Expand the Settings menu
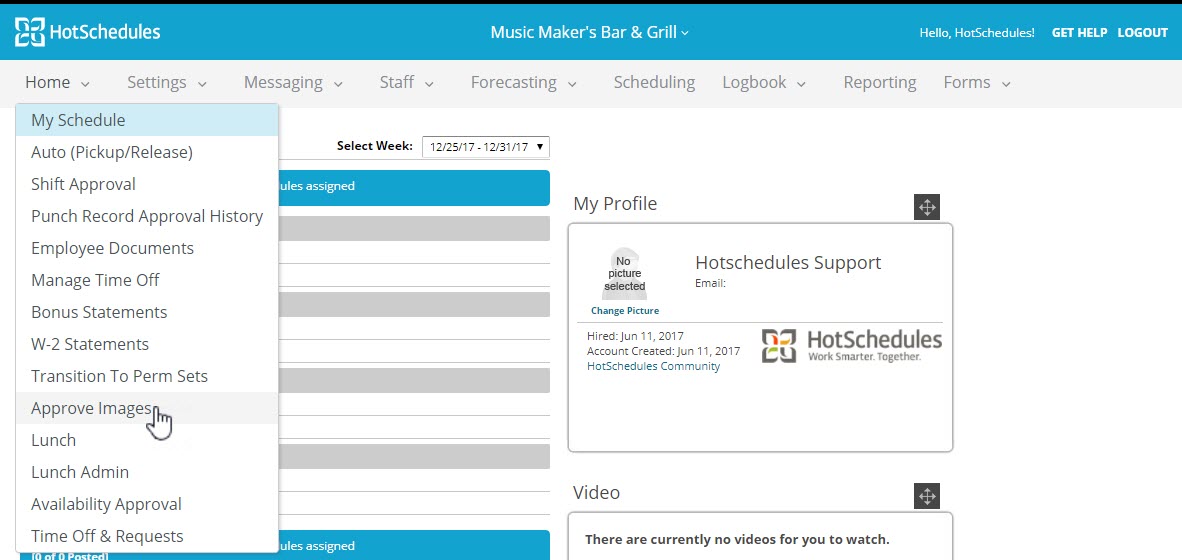The height and width of the screenshot is (560, 1182). [167, 83]
